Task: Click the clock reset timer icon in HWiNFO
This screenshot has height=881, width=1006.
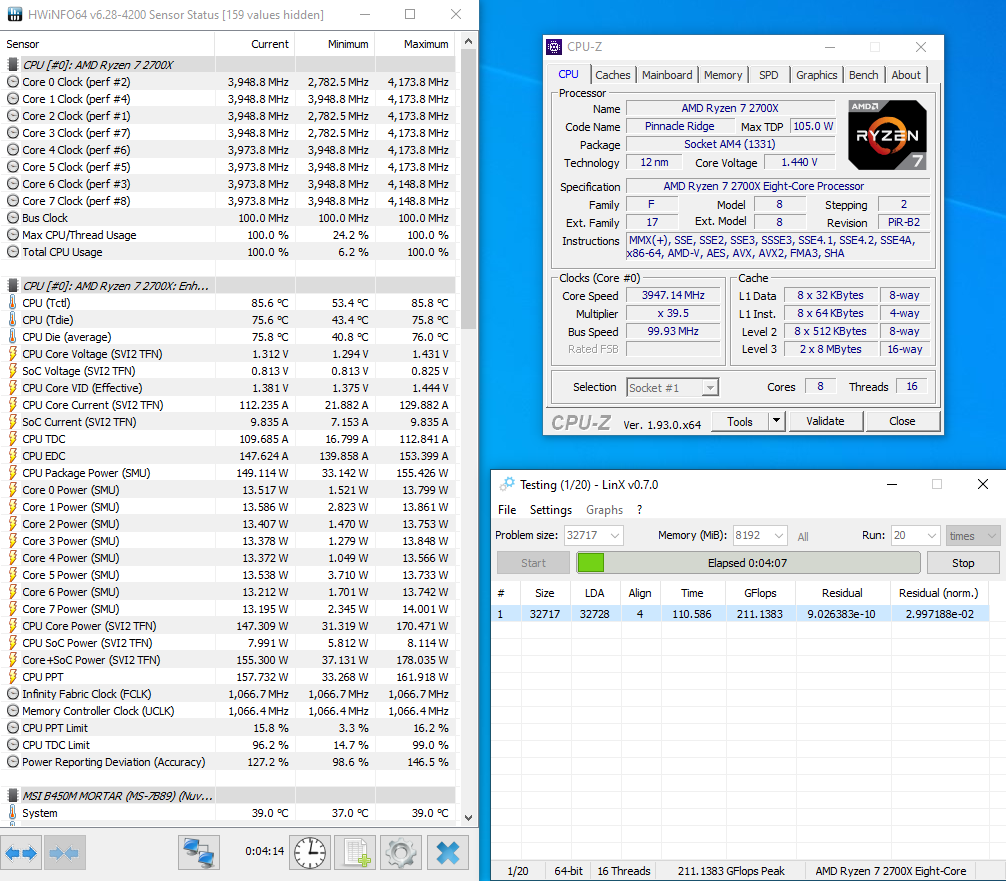Action: (x=310, y=853)
